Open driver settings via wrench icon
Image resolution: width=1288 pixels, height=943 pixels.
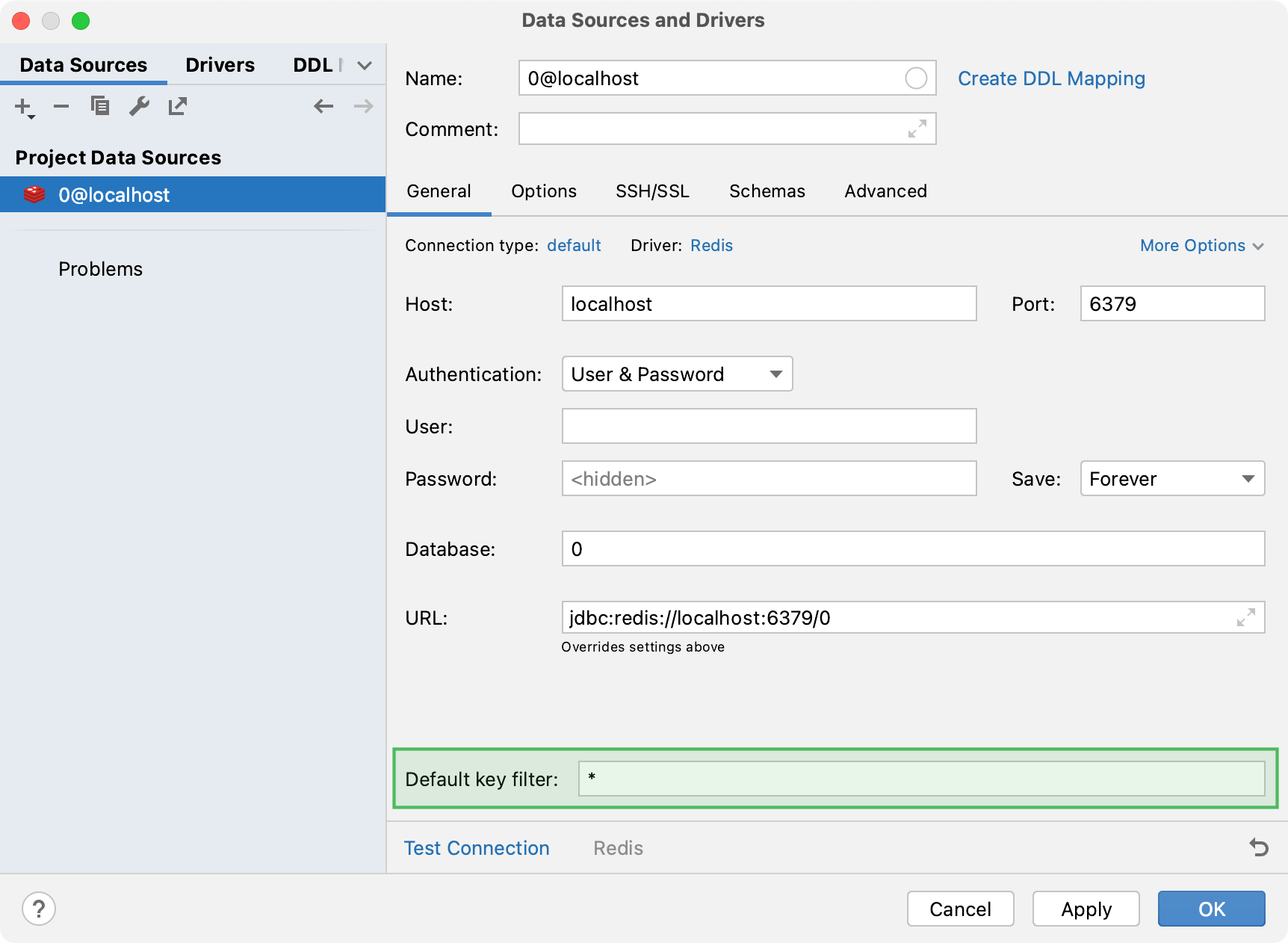(139, 107)
